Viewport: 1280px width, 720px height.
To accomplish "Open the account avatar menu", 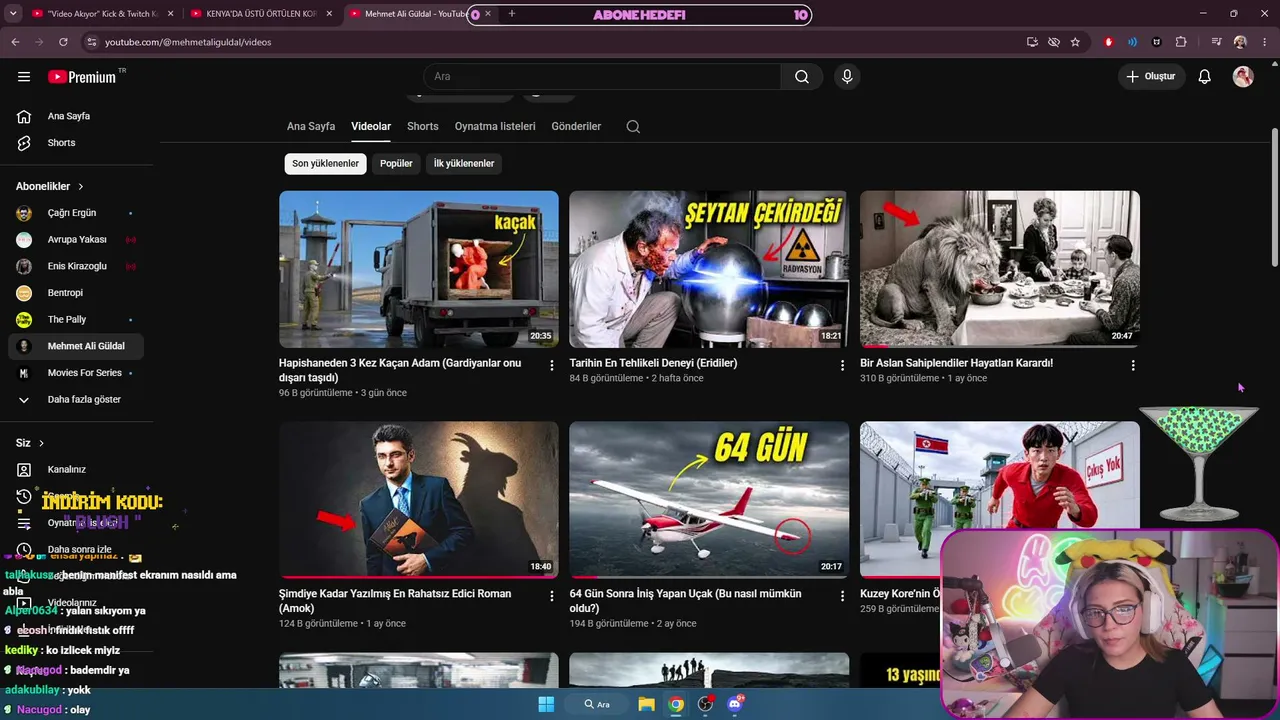I will click(1243, 77).
